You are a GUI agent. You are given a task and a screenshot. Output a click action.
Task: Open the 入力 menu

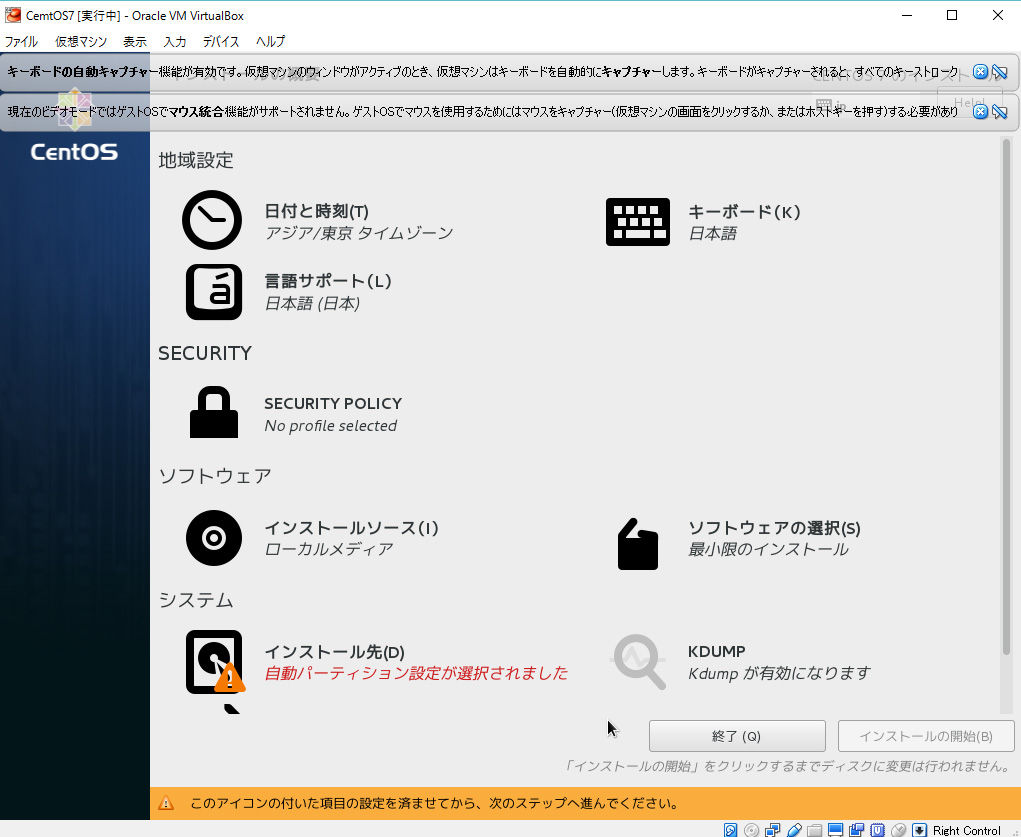click(175, 42)
